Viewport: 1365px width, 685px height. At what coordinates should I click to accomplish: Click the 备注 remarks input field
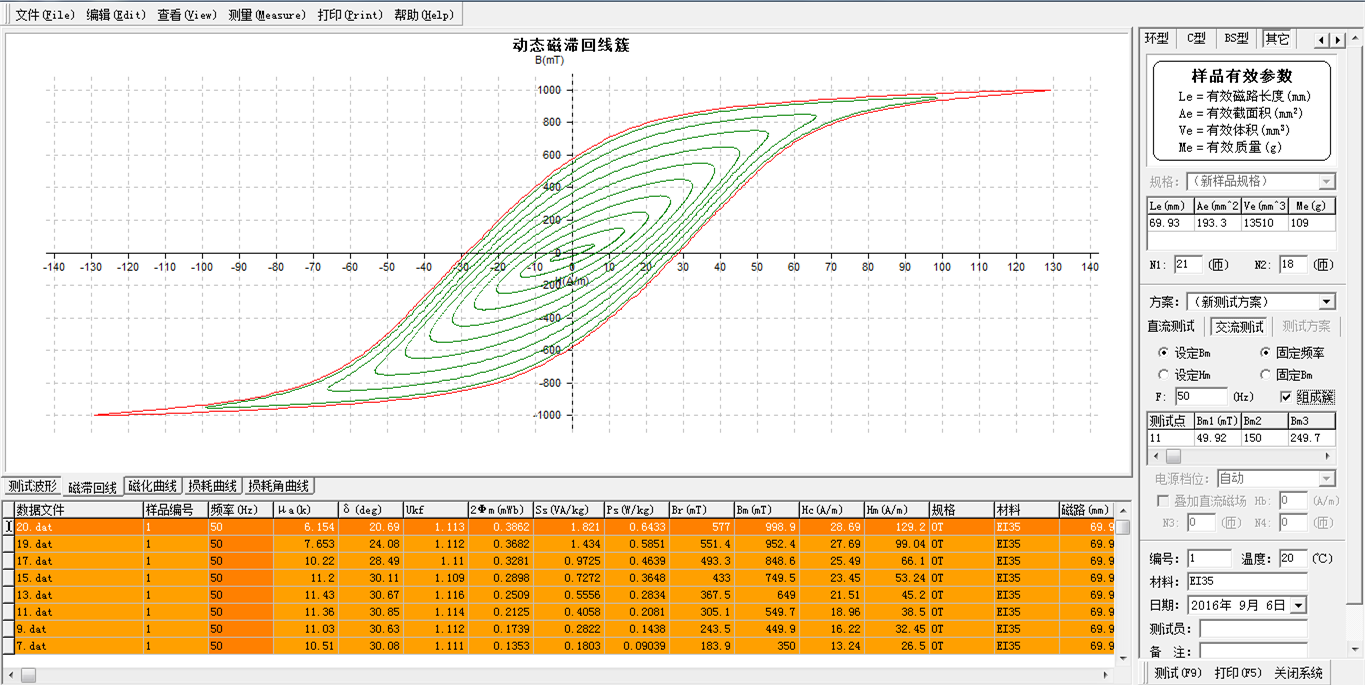[1254, 650]
